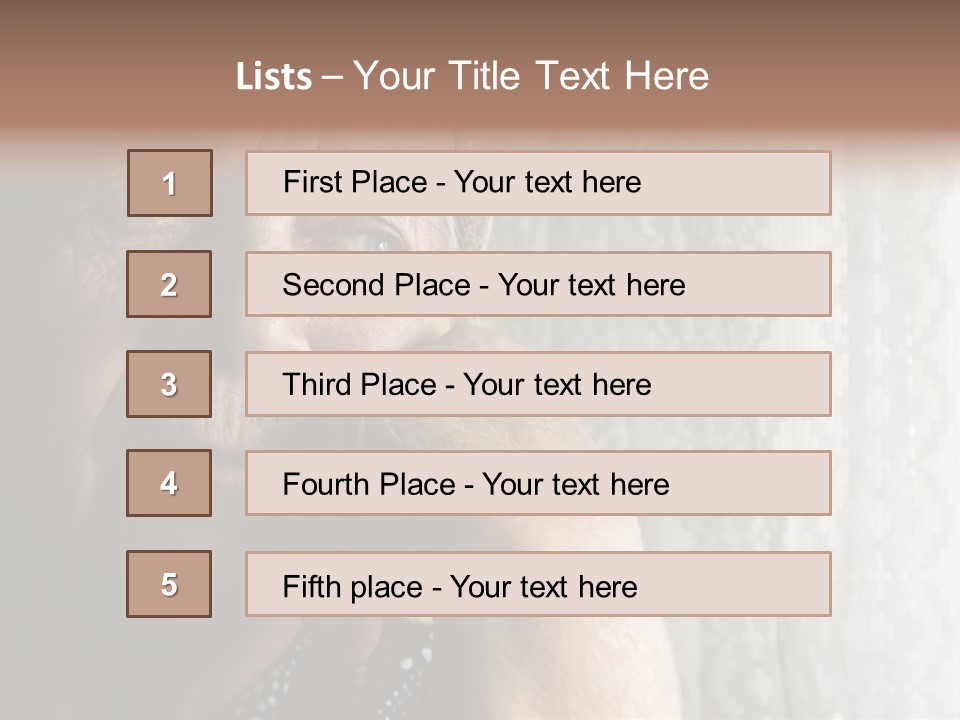Click 'Your Title Text Here' in the title
Screen dimensions: 960x720
click(531, 77)
